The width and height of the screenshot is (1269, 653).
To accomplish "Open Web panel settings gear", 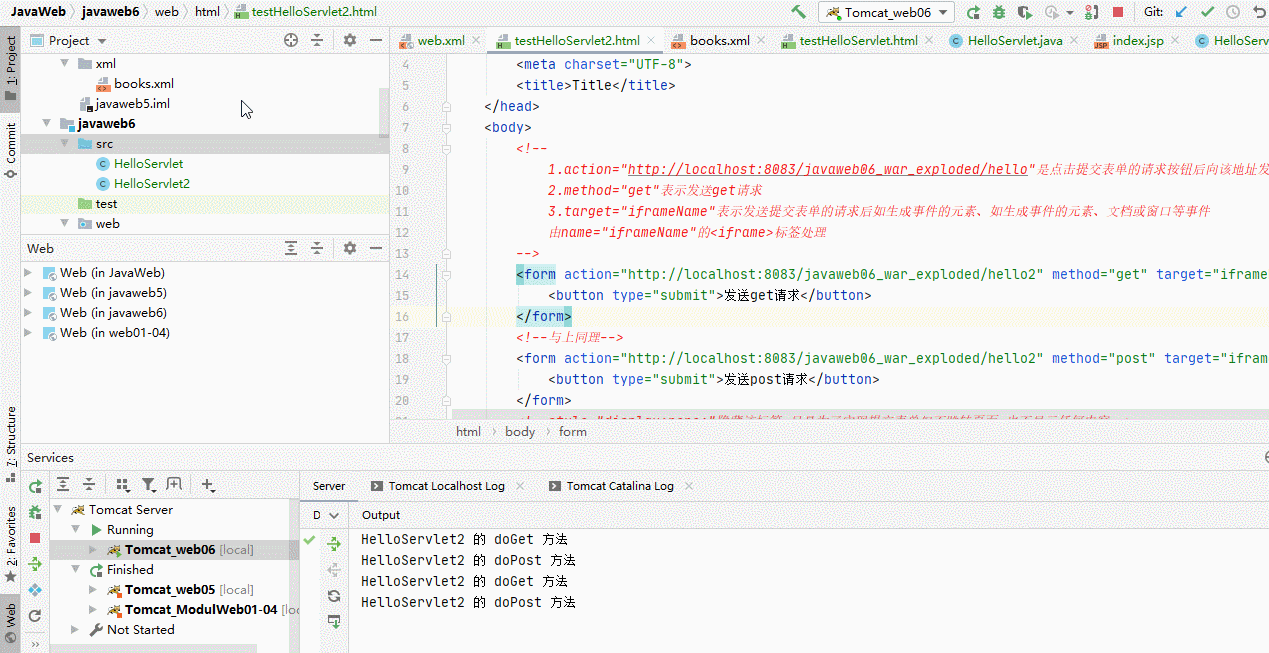I will click(350, 248).
